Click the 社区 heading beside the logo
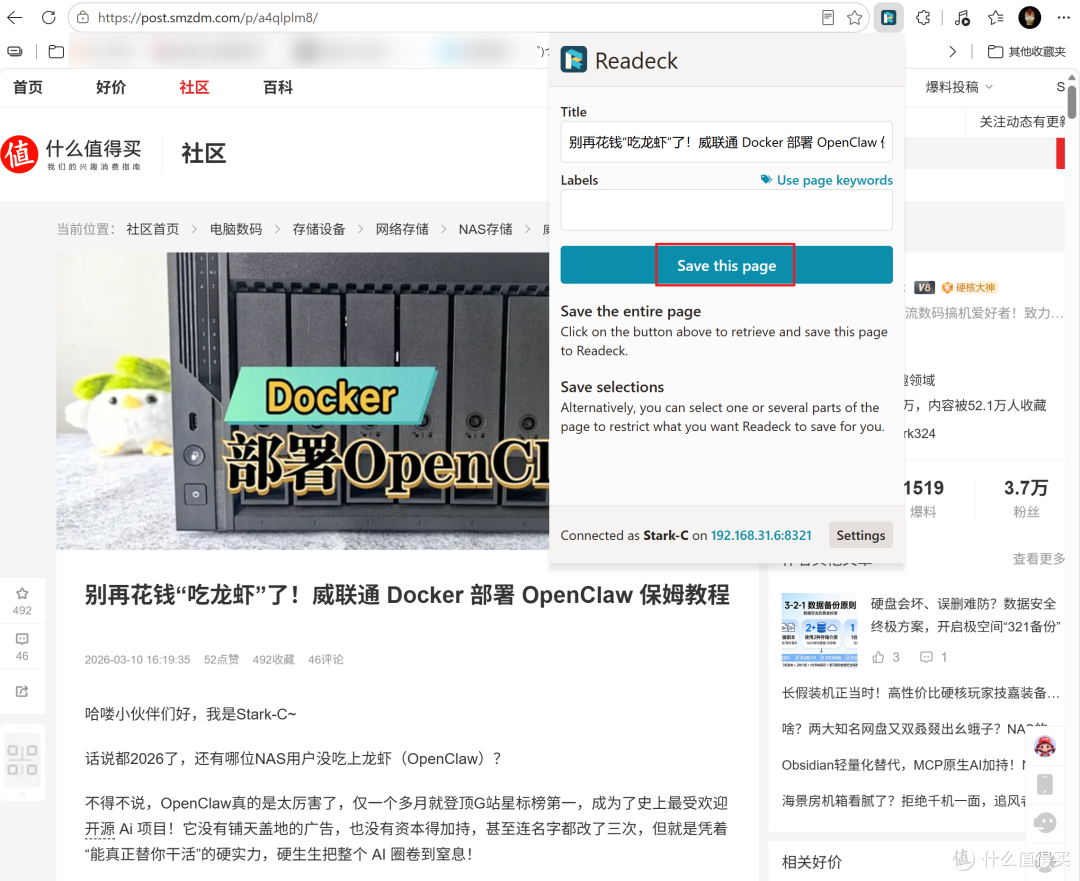 point(204,154)
